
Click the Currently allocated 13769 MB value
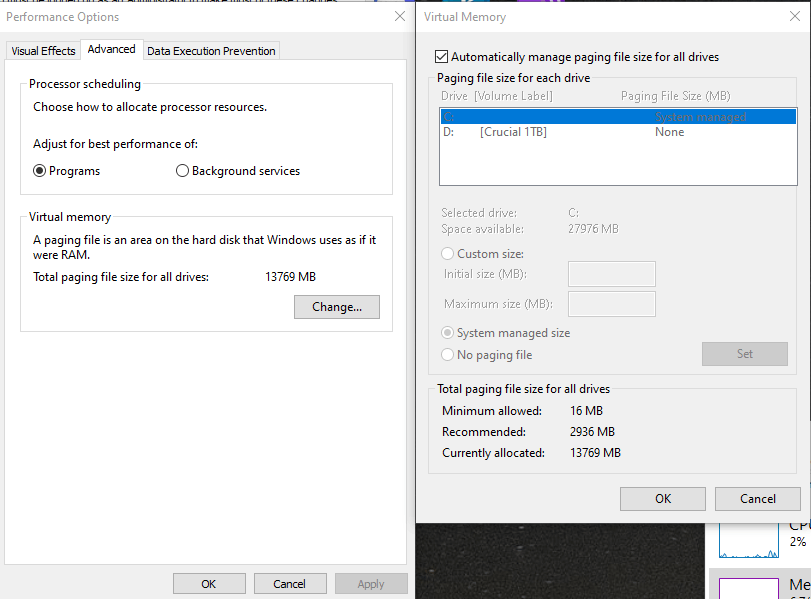click(x=595, y=453)
